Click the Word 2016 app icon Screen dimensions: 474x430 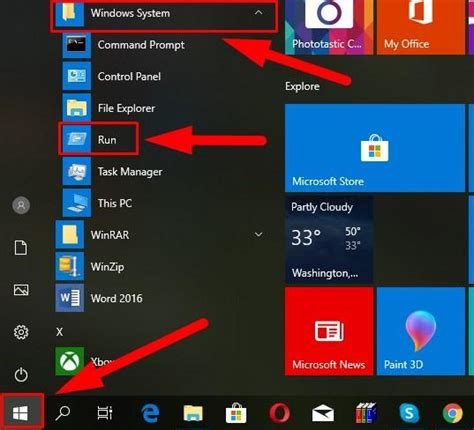point(69,298)
